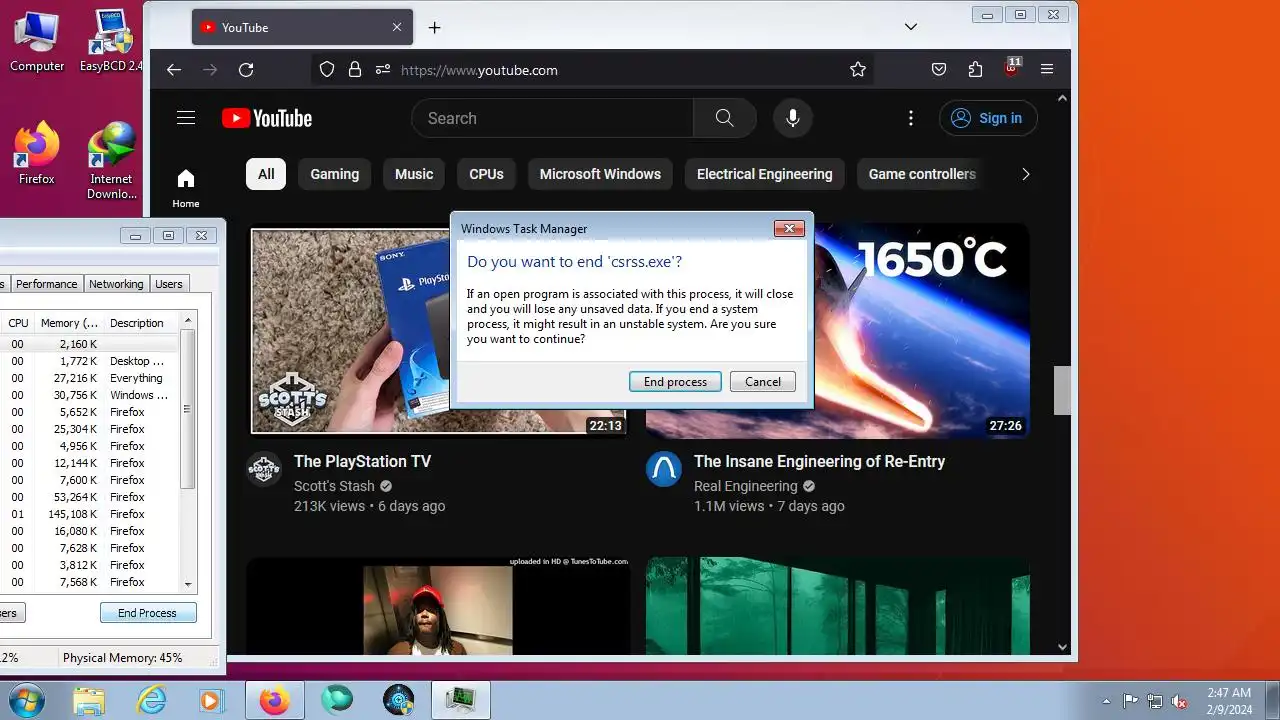Focus the YouTube Search box
The width and height of the screenshot is (1280, 720).
tap(553, 118)
